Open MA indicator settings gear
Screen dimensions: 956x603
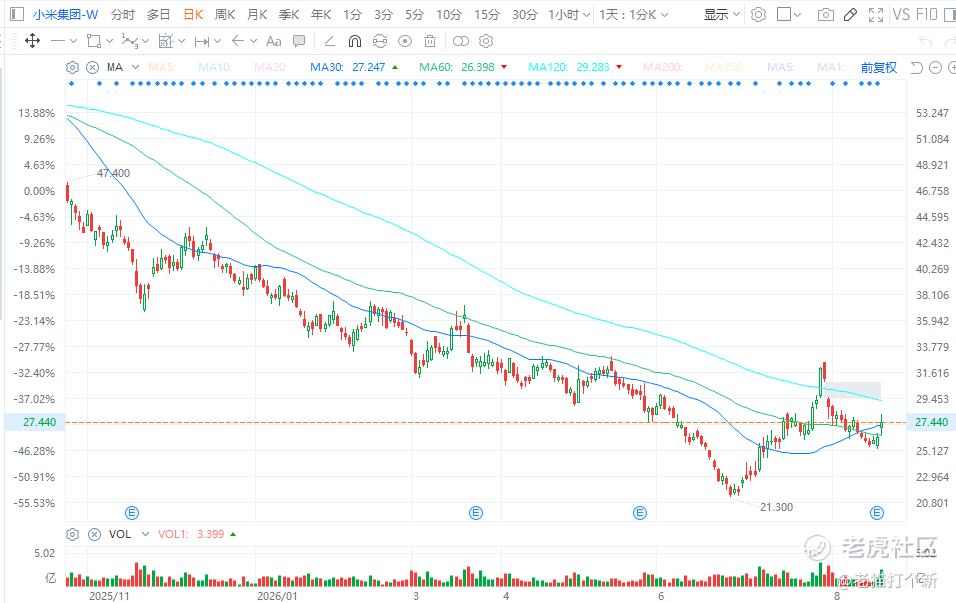pos(73,67)
